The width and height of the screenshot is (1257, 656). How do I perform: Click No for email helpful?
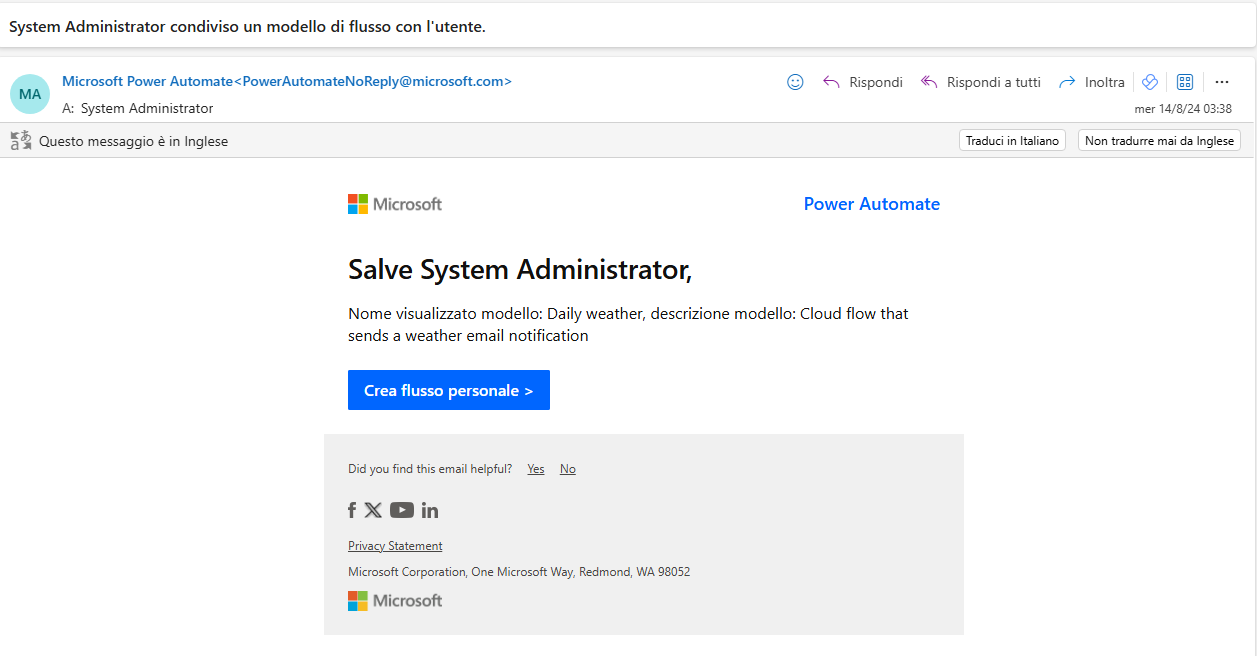click(568, 469)
